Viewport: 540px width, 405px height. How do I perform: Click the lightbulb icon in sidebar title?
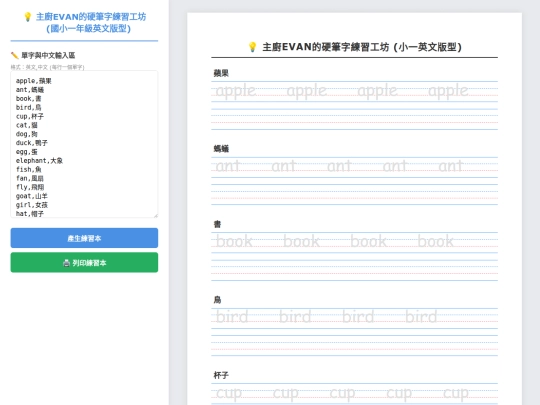coord(28,17)
